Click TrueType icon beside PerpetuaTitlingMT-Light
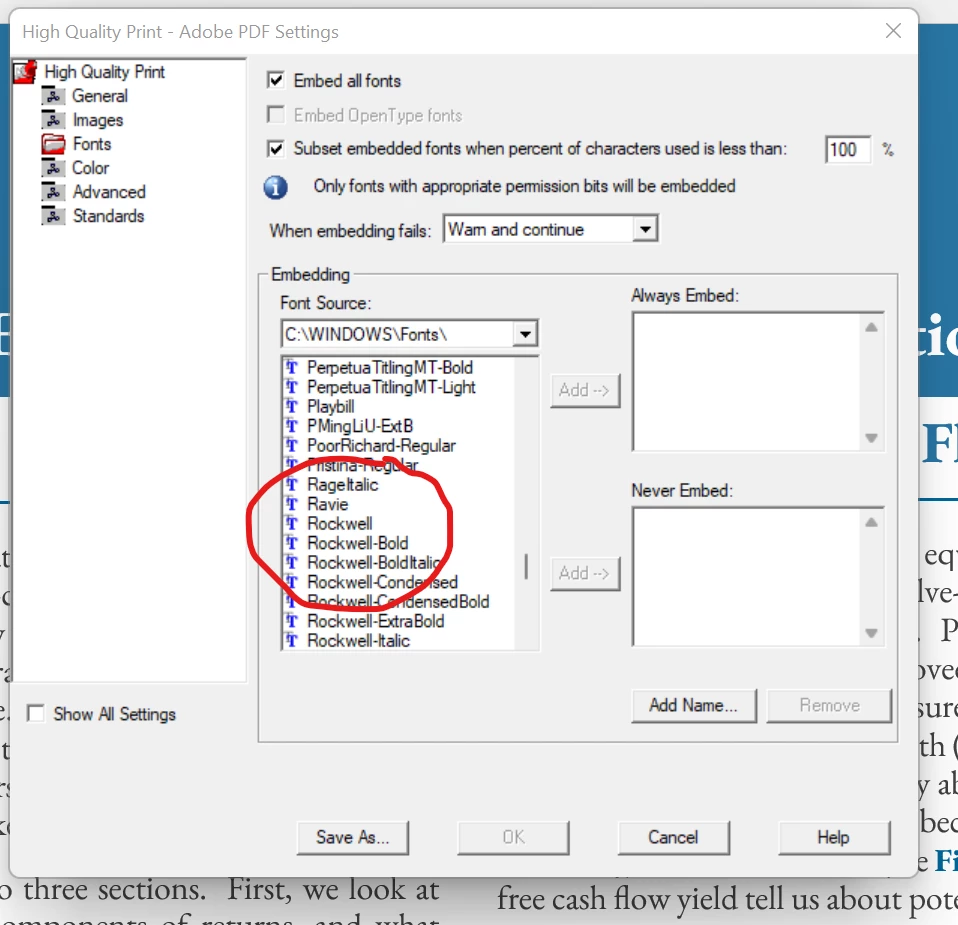Screen dimensions: 958x925 tap(292, 387)
